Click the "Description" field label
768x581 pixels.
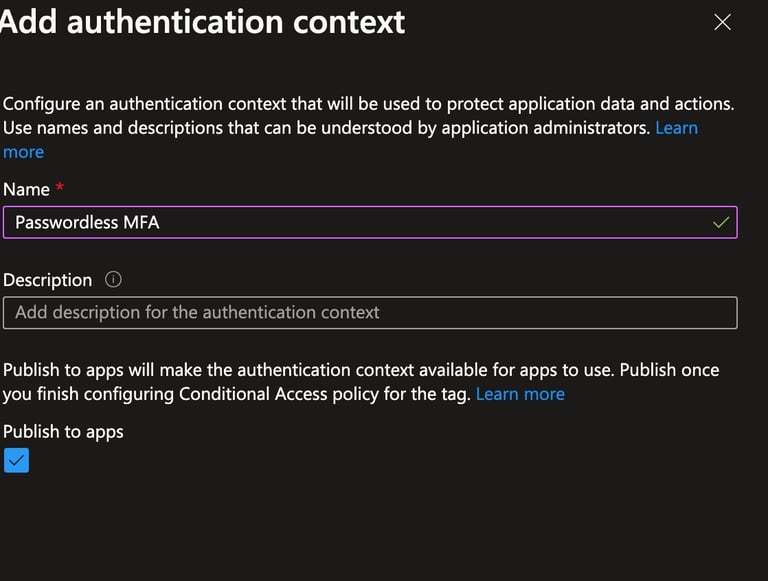(x=48, y=280)
